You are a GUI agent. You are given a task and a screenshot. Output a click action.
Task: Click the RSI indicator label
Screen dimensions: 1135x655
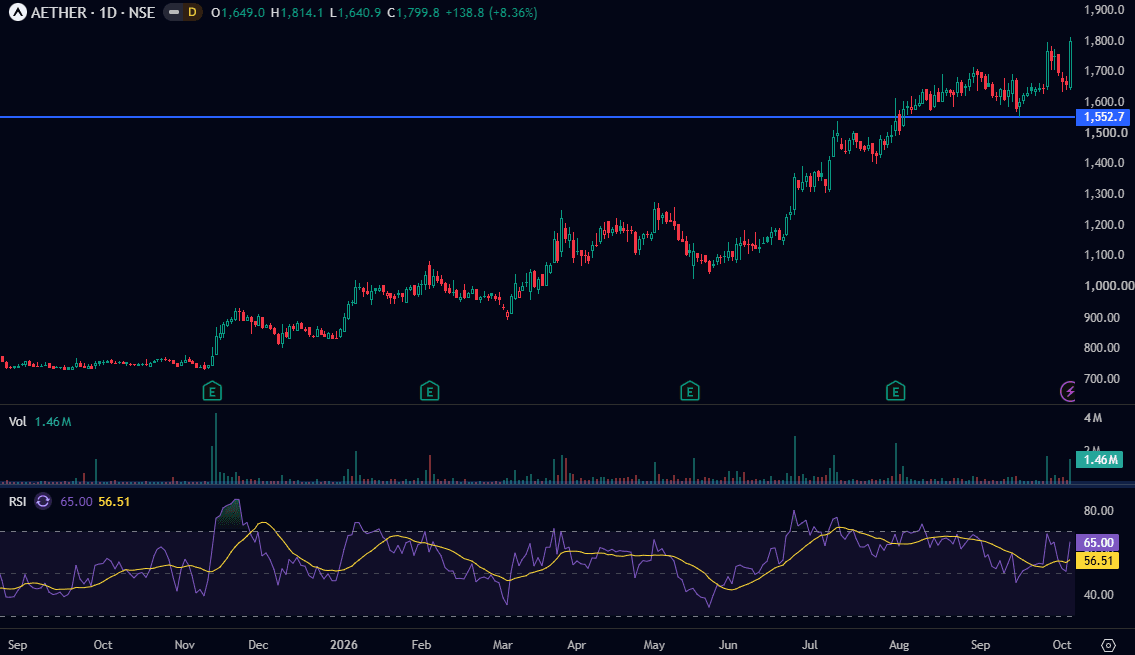point(17,502)
